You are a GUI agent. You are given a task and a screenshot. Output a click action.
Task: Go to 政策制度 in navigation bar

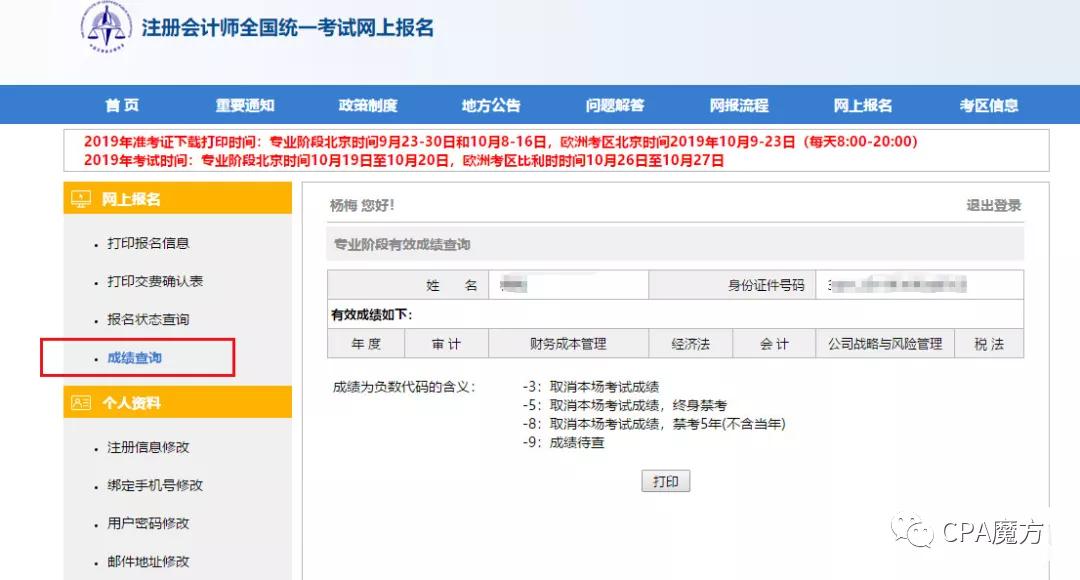coord(368,105)
